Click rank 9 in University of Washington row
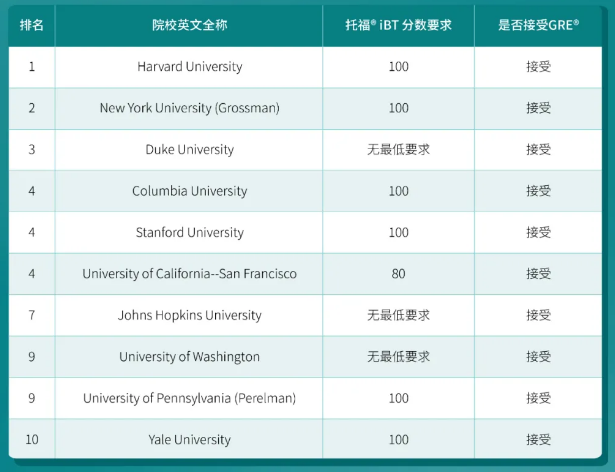Viewport: 615px width, 472px height. [32, 357]
